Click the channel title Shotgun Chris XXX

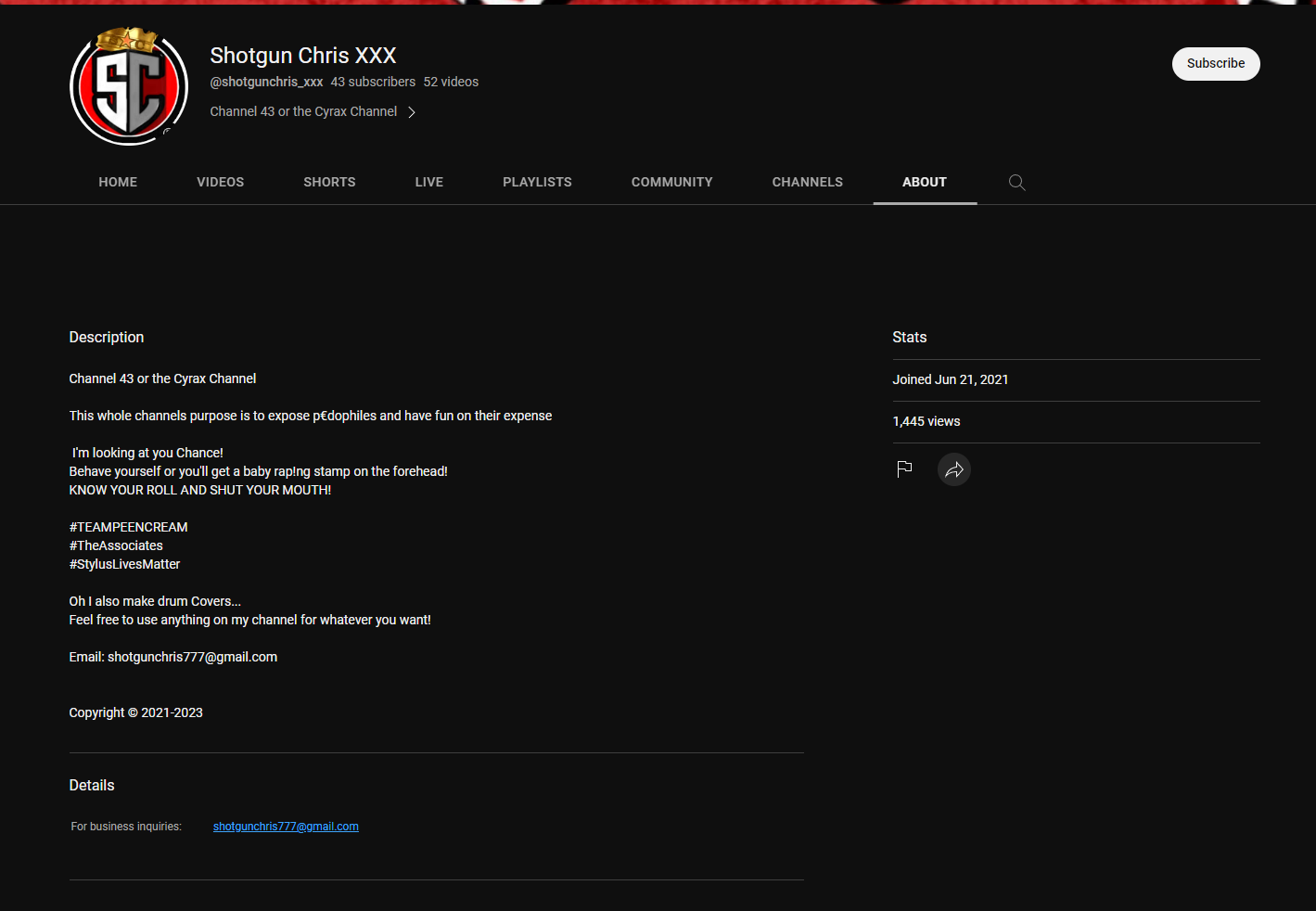tap(303, 56)
